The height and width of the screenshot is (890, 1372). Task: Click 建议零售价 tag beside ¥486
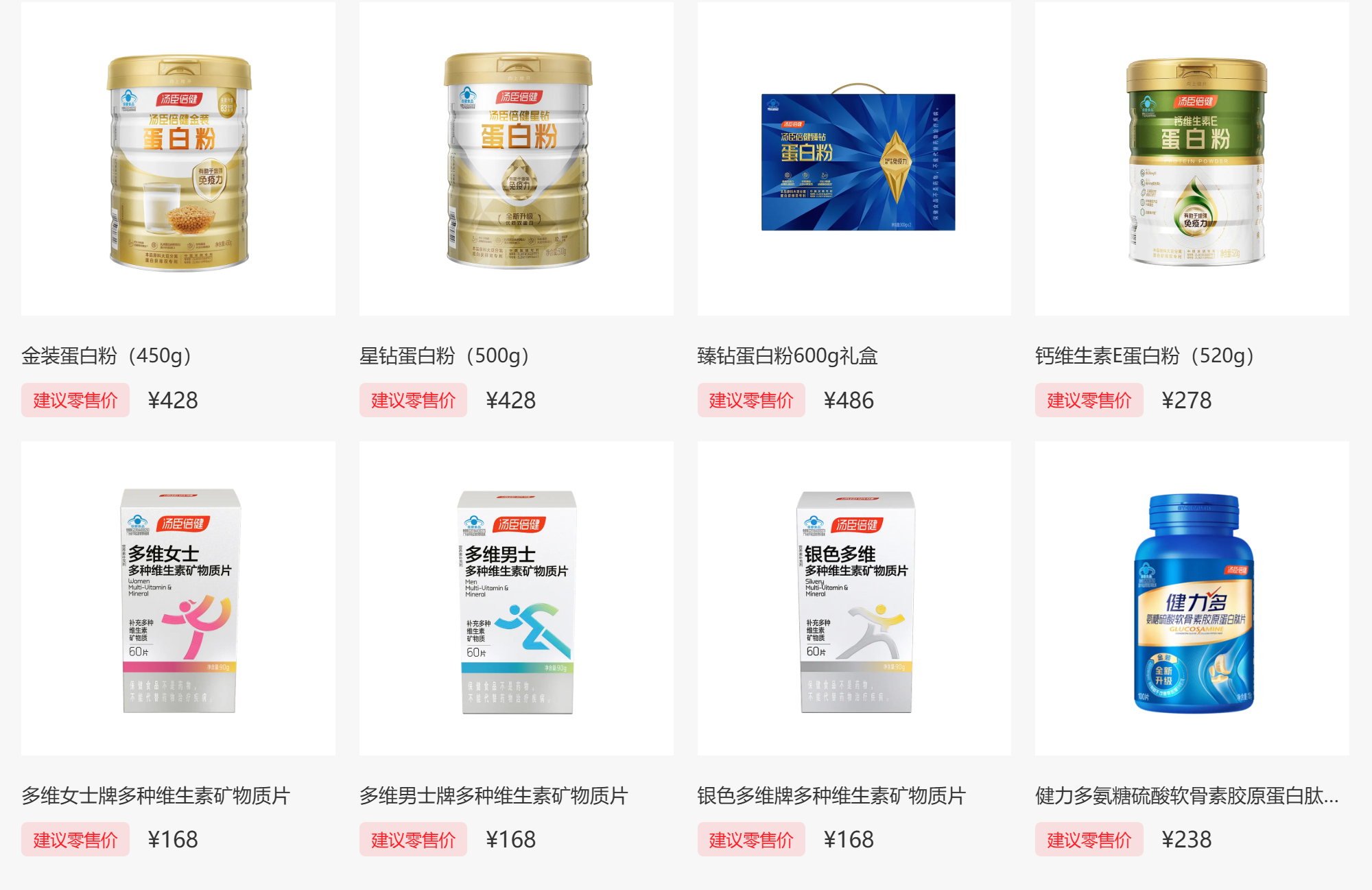751,400
